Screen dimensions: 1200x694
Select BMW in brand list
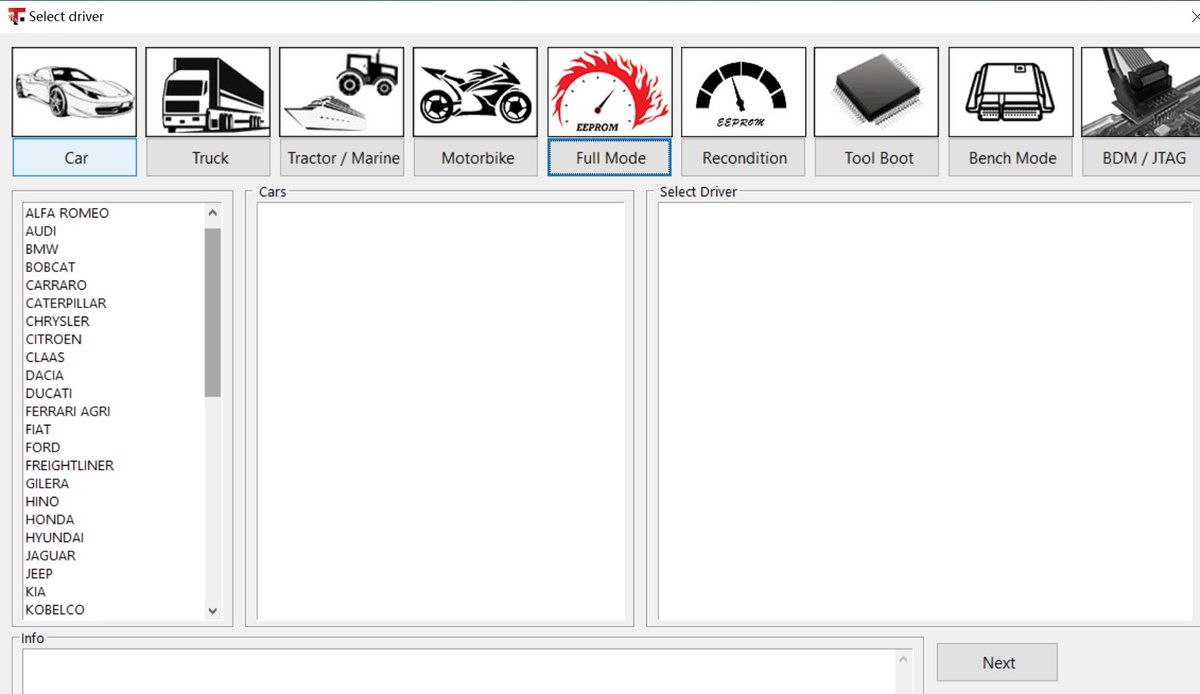point(42,249)
